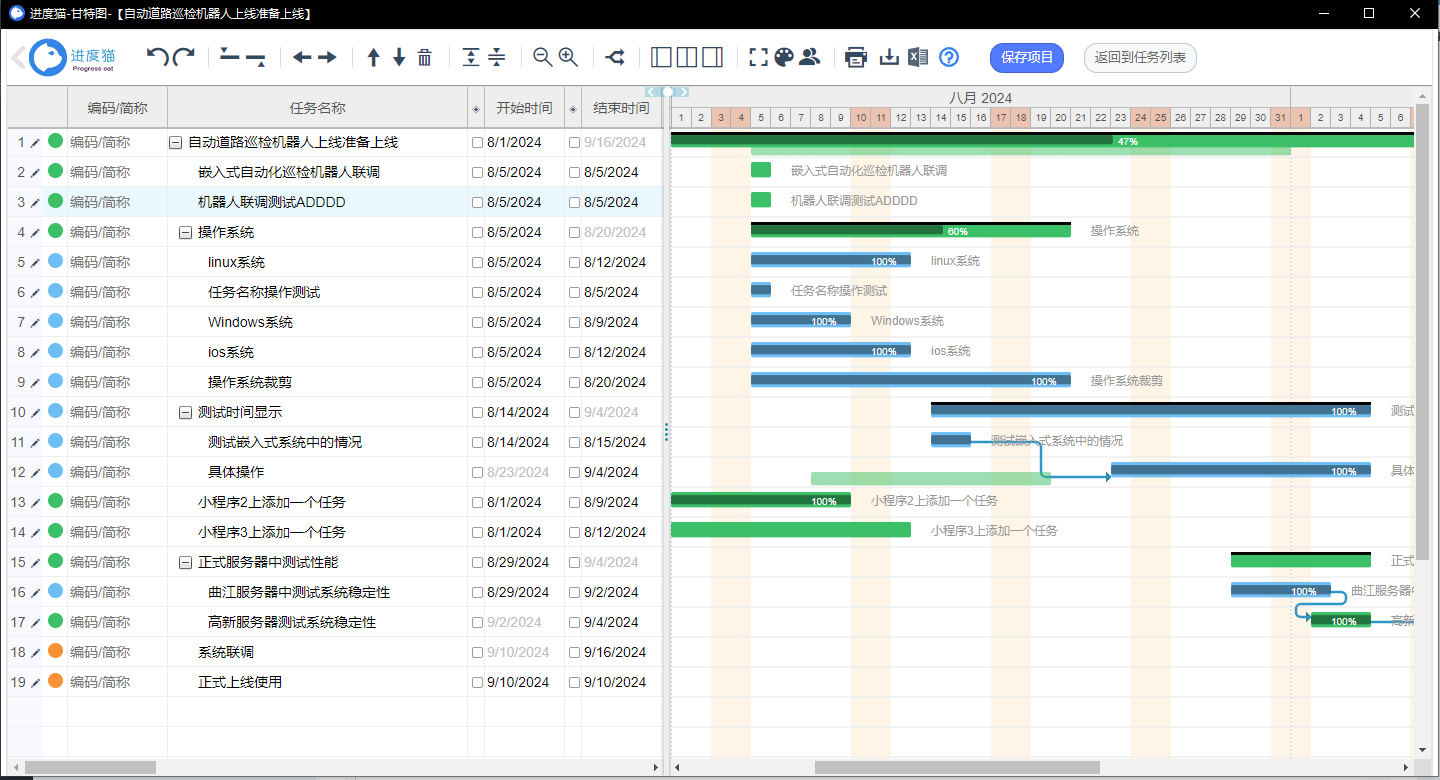The image size is (1440, 780).
Task: Click the 任务名称 column header
Action: [x=318, y=108]
